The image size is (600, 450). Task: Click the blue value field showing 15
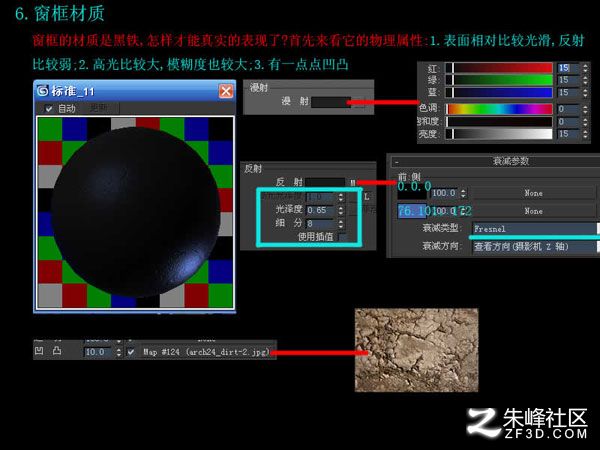[x=568, y=92]
